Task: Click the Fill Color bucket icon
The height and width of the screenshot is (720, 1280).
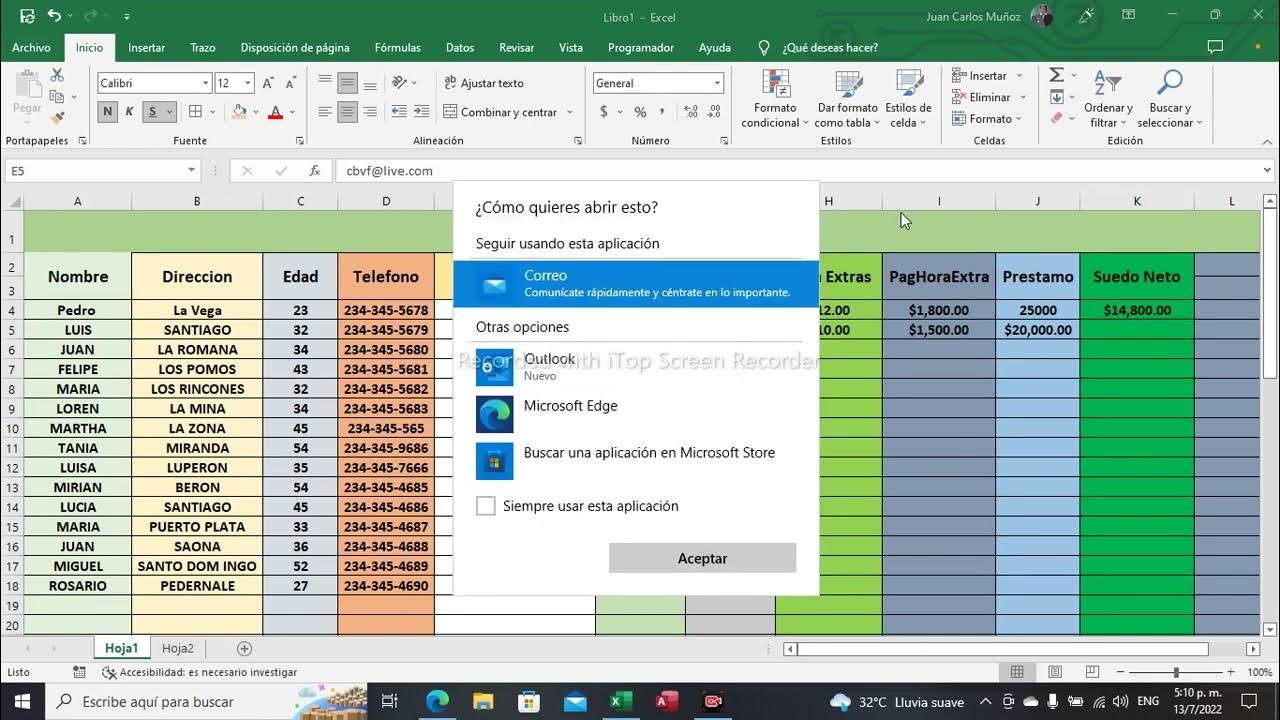Action: coord(239,112)
